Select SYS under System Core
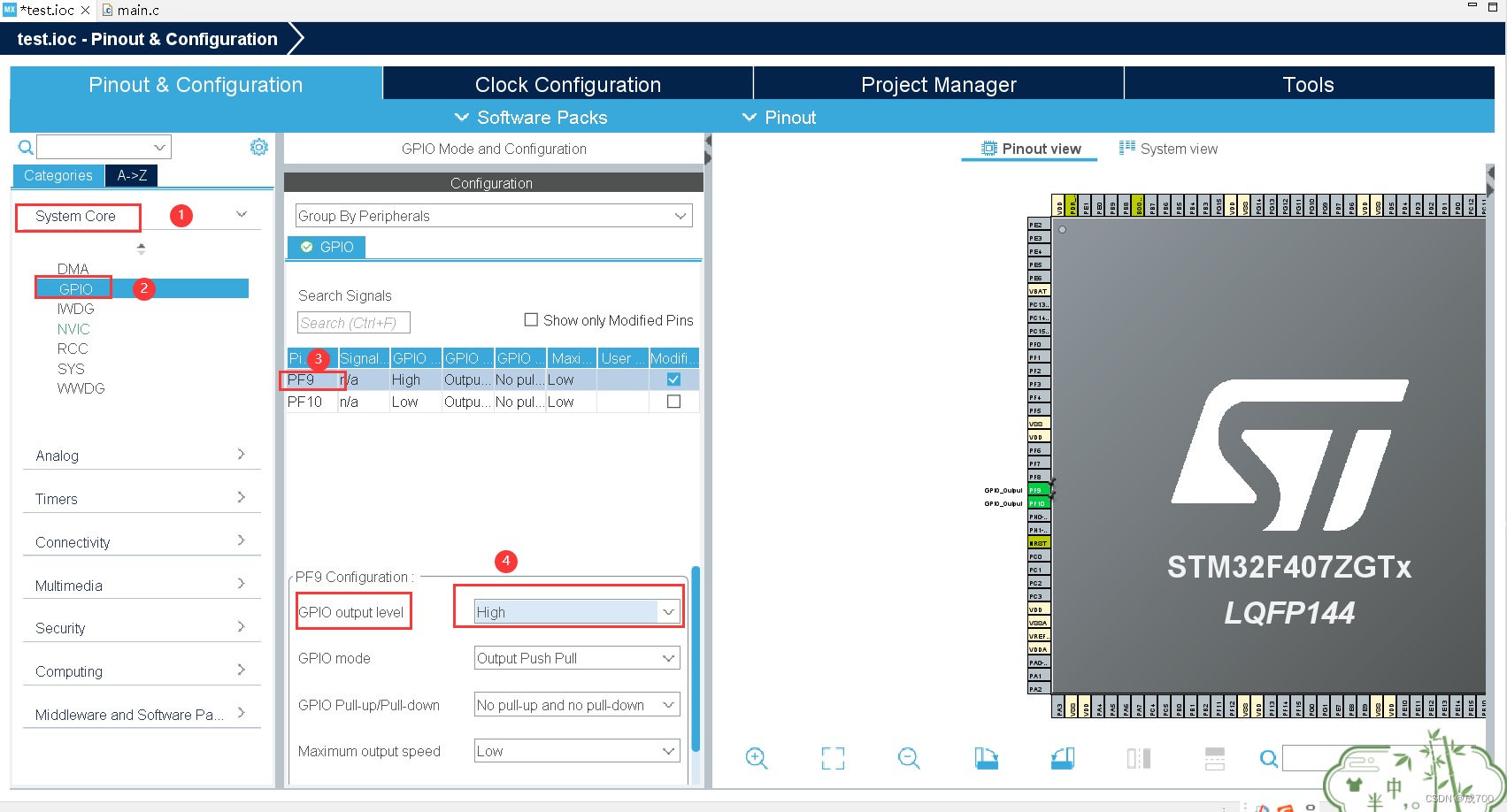The image size is (1507, 812). [x=71, y=369]
